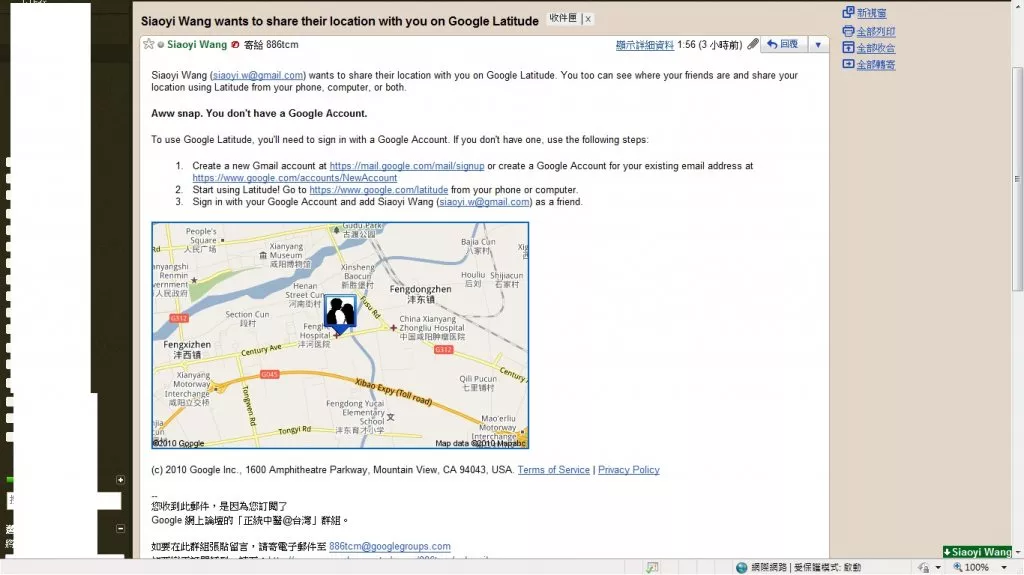Screen dimensions: 1024x575
Task: Click the email subject title text
Action: pos(340,21)
